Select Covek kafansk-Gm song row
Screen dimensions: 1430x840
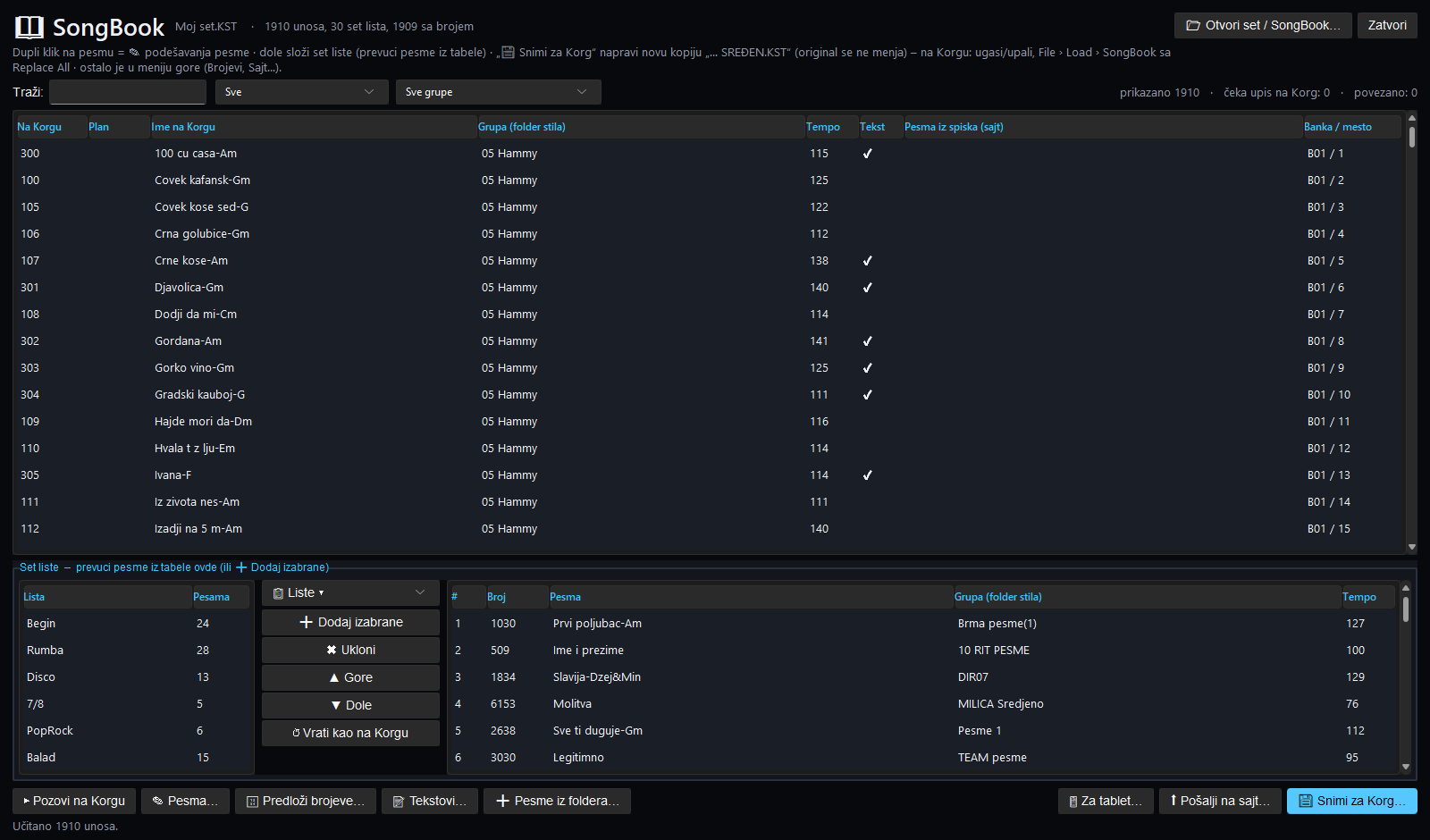pyautogui.click(x=710, y=181)
